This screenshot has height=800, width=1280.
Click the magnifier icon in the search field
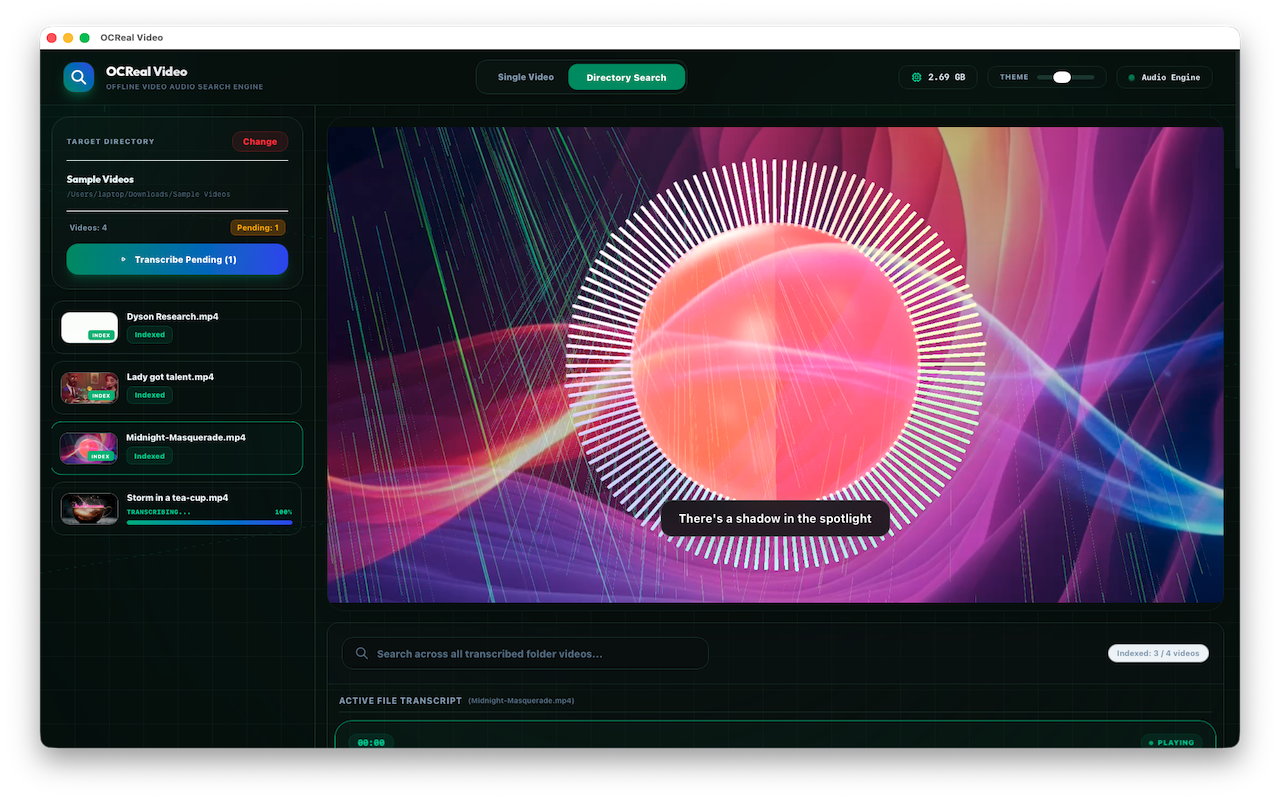coord(361,654)
